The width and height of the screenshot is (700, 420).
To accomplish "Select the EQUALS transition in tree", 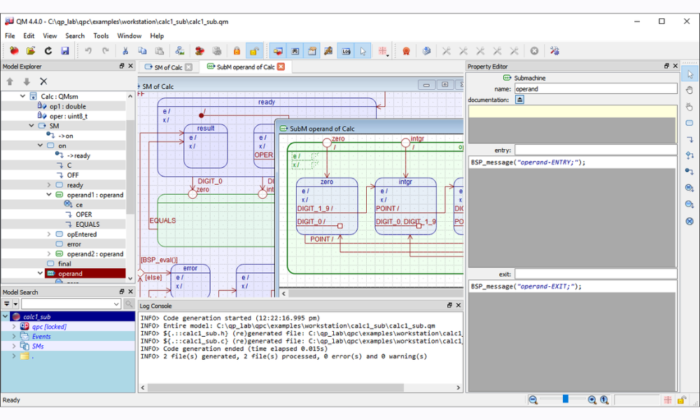I will tap(88, 224).
